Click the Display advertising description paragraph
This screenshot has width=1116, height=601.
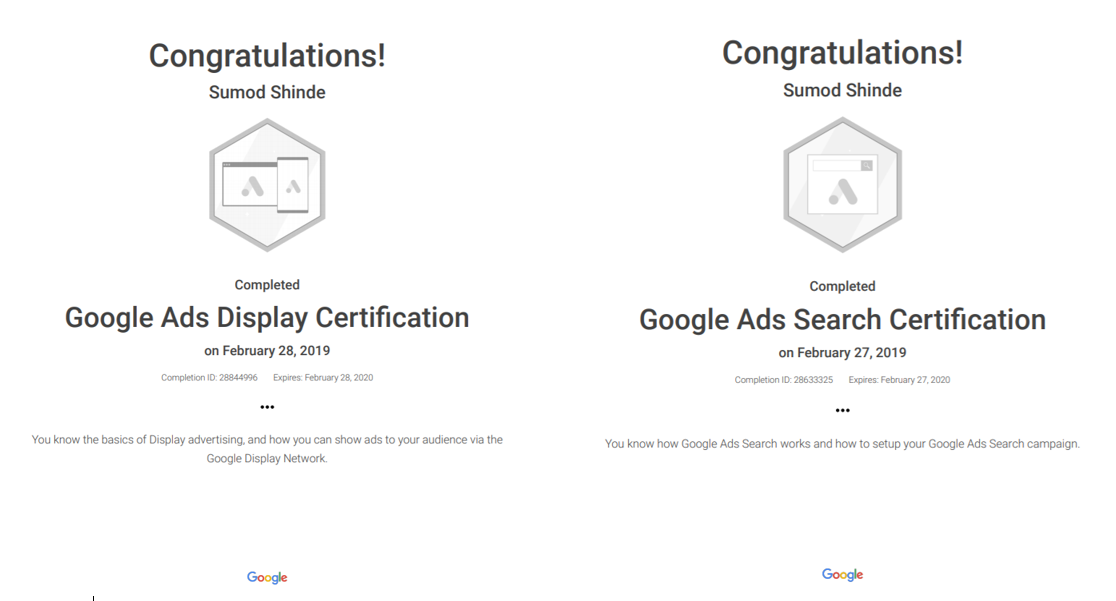[x=267, y=449]
